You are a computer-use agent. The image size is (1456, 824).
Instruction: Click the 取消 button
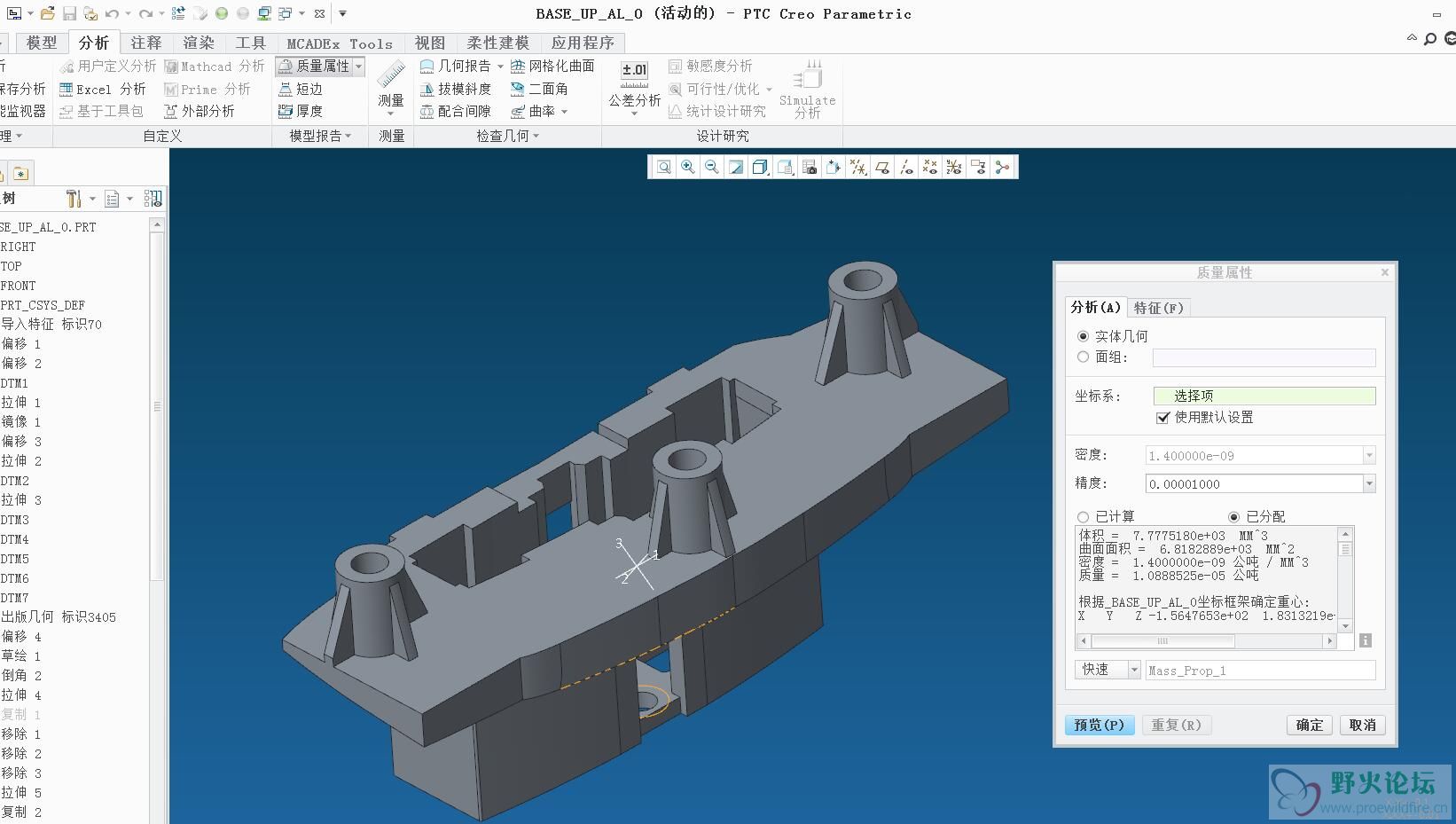pos(1362,725)
